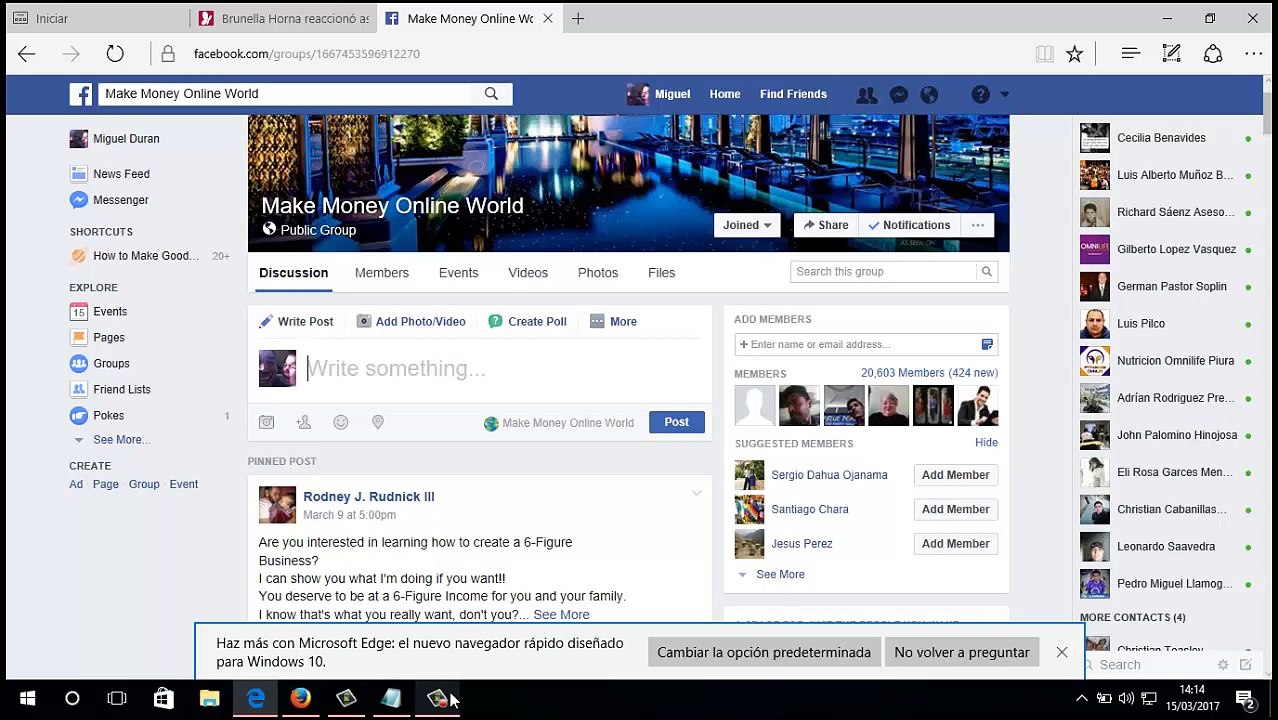This screenshot has height=720, width=1278.
Task: Add Jesus Perez as member
Action: 956,544
